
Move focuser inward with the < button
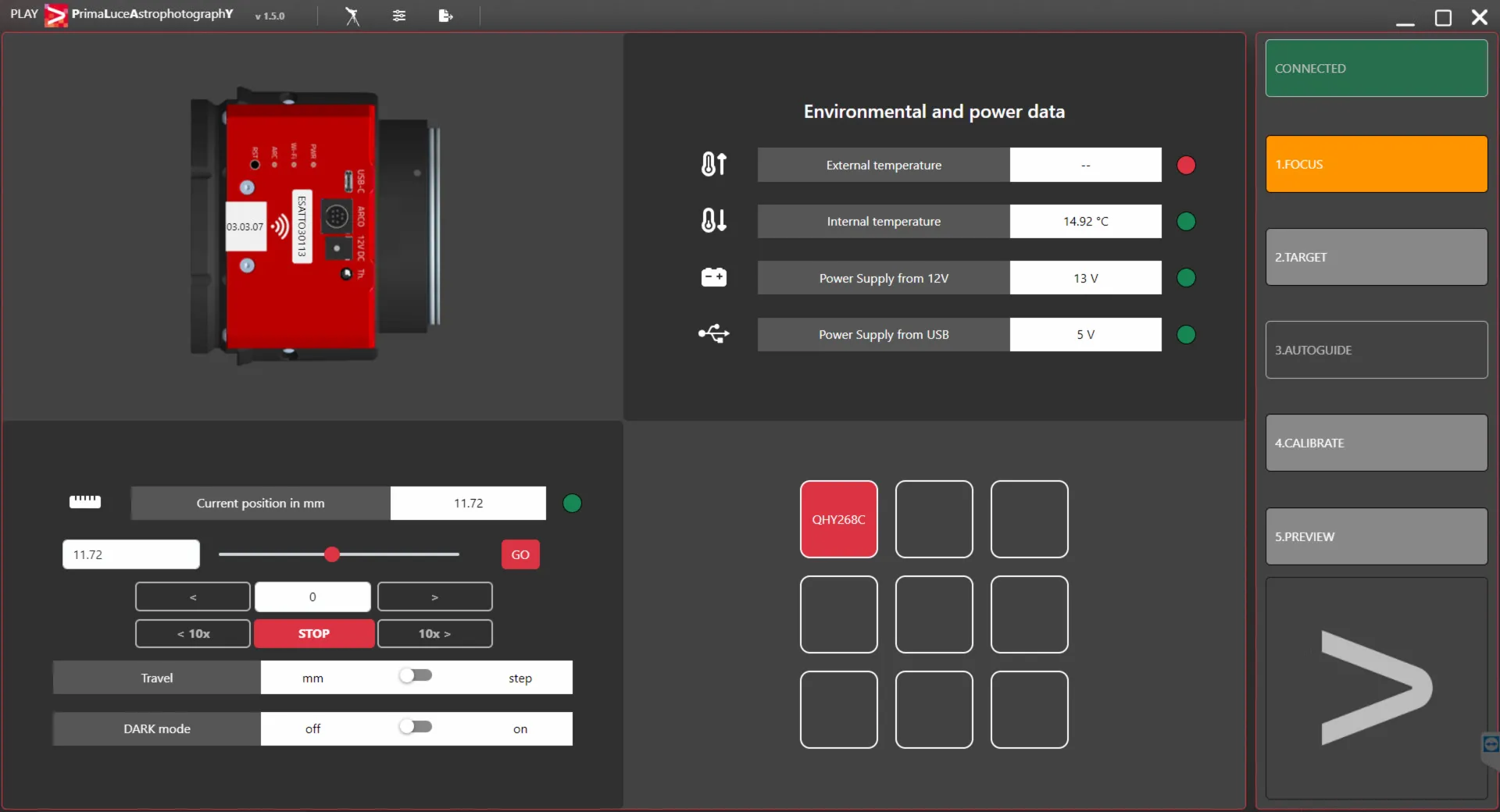point(193,597)
